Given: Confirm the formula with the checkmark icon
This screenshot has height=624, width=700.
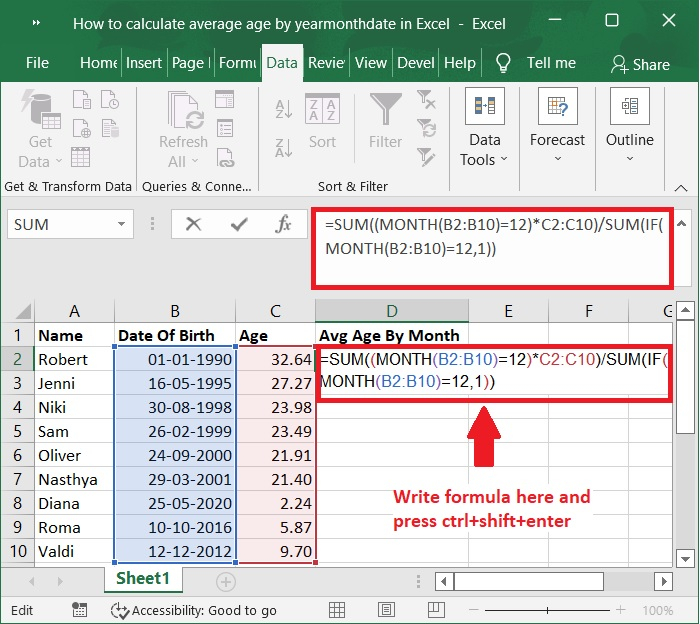Looking at the screenshot, I should pos(238,225).
